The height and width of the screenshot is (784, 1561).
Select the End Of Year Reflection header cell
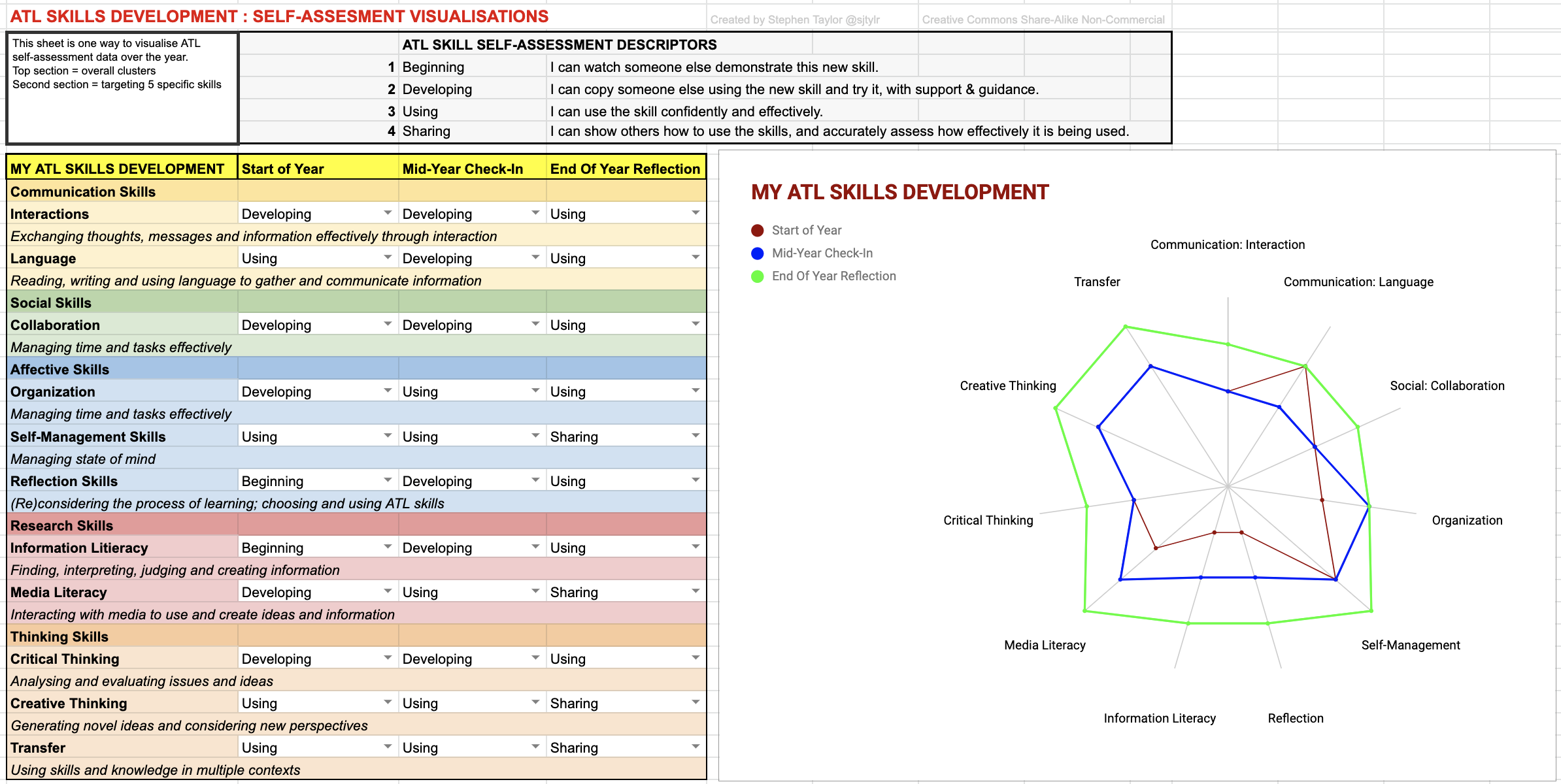(625, 169)
